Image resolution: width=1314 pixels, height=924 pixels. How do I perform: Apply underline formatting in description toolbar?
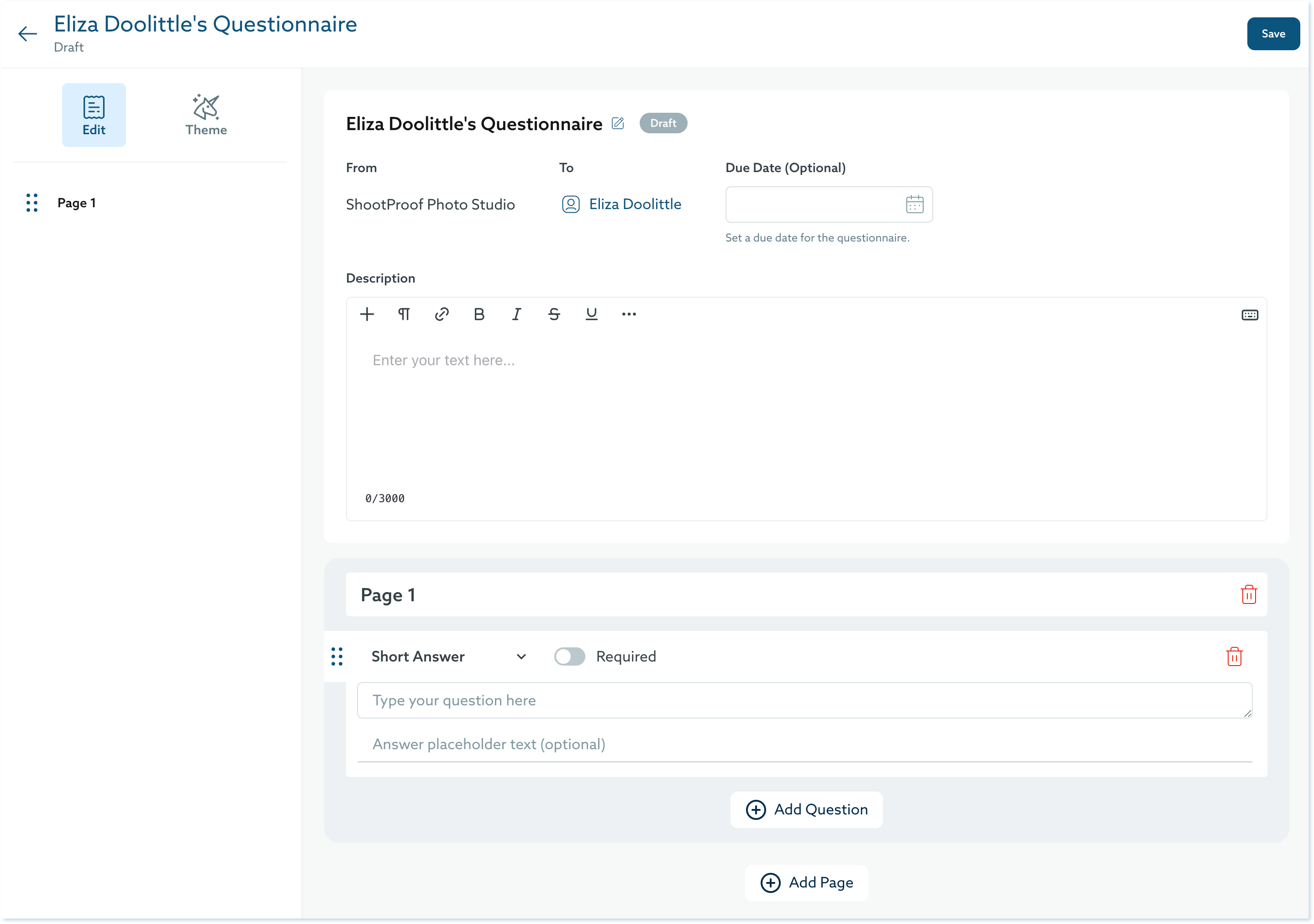coord(591,314)
